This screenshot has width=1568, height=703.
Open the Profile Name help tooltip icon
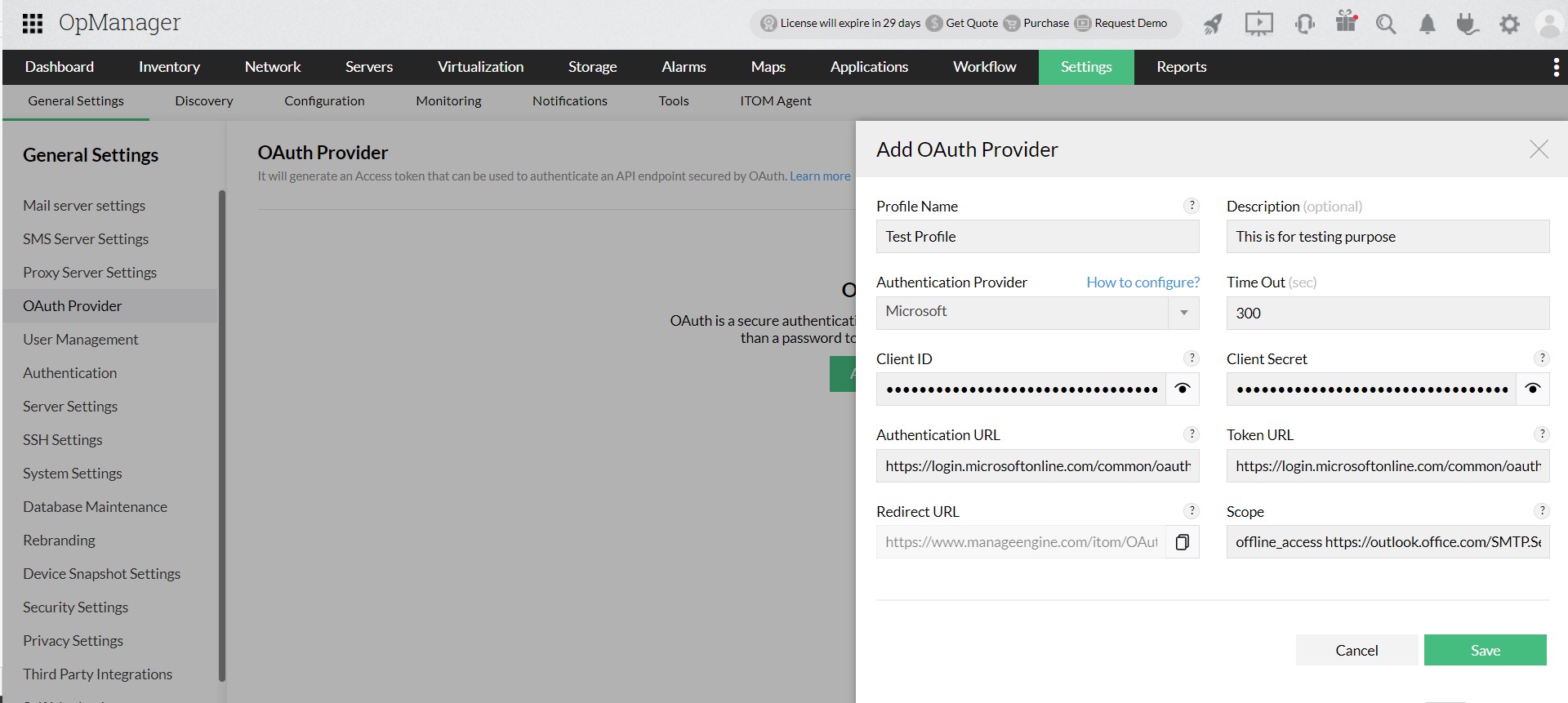click(1192, 206)
